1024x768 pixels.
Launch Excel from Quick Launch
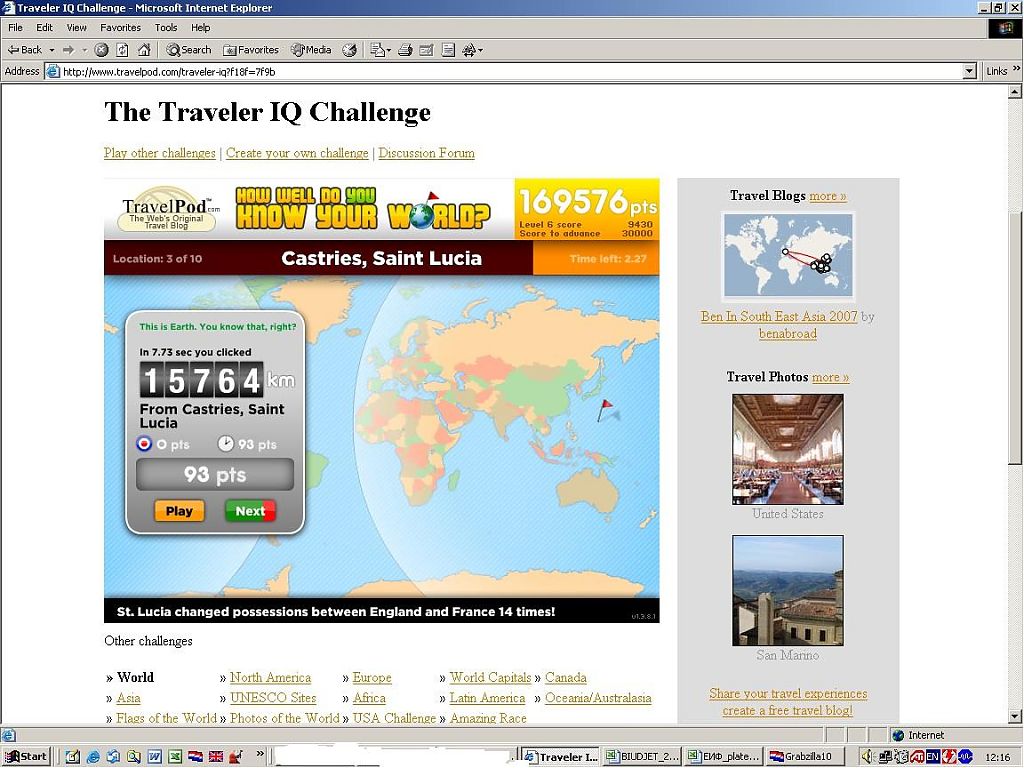click(174, 757)
